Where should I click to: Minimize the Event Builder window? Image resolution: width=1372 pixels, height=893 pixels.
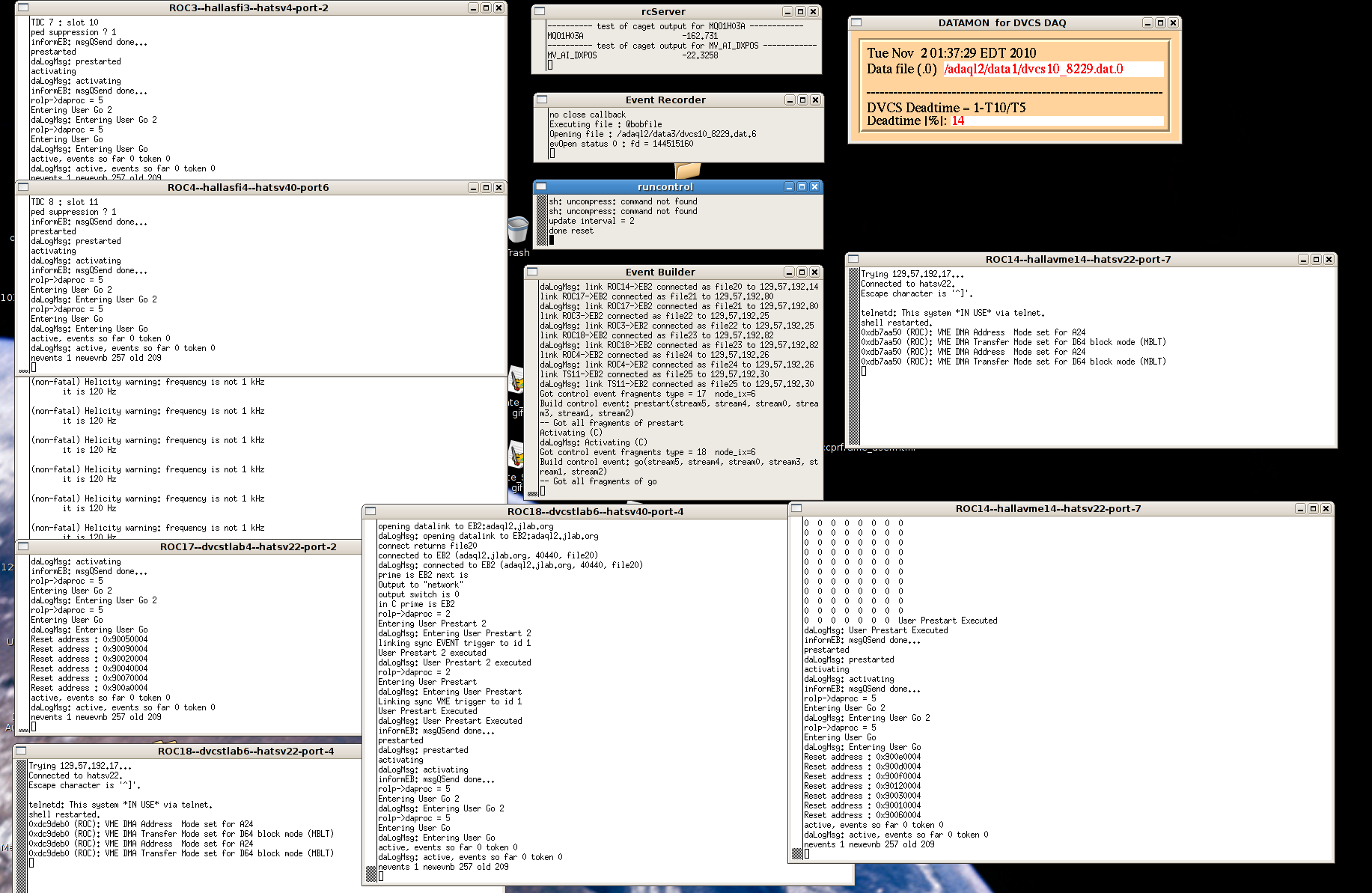click(x=789, y=272)
